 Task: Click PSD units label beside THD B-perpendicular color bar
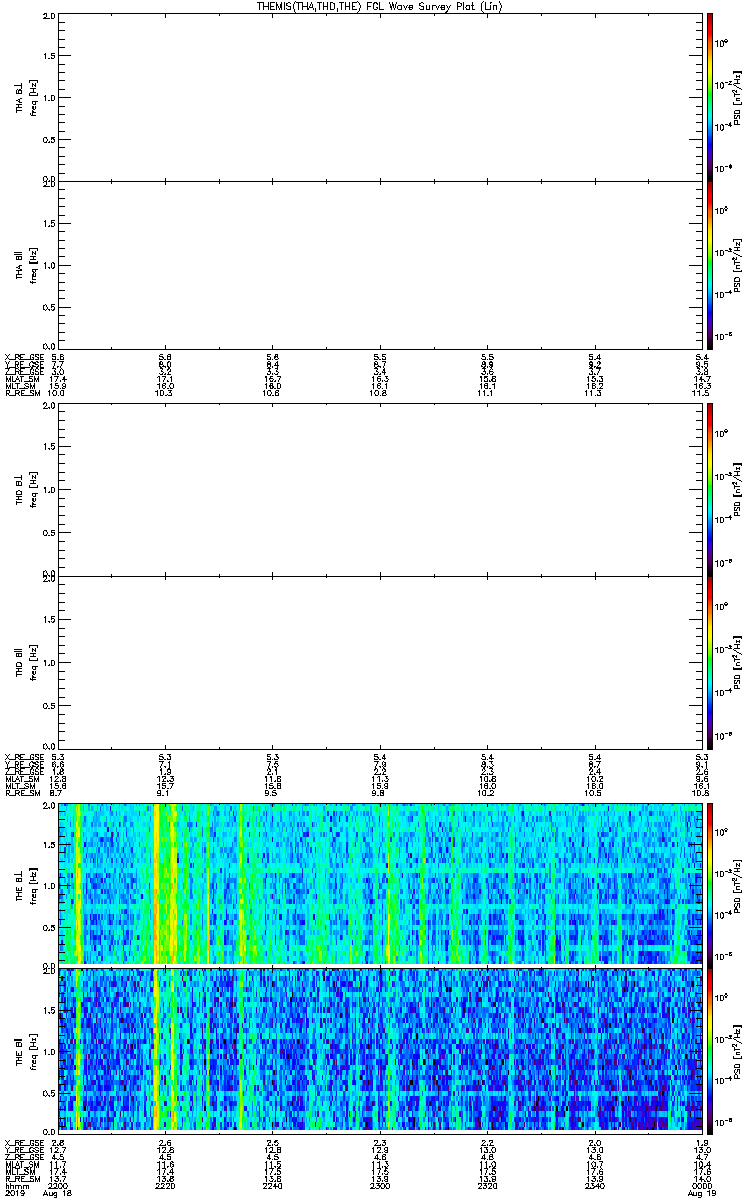[738, 489]
